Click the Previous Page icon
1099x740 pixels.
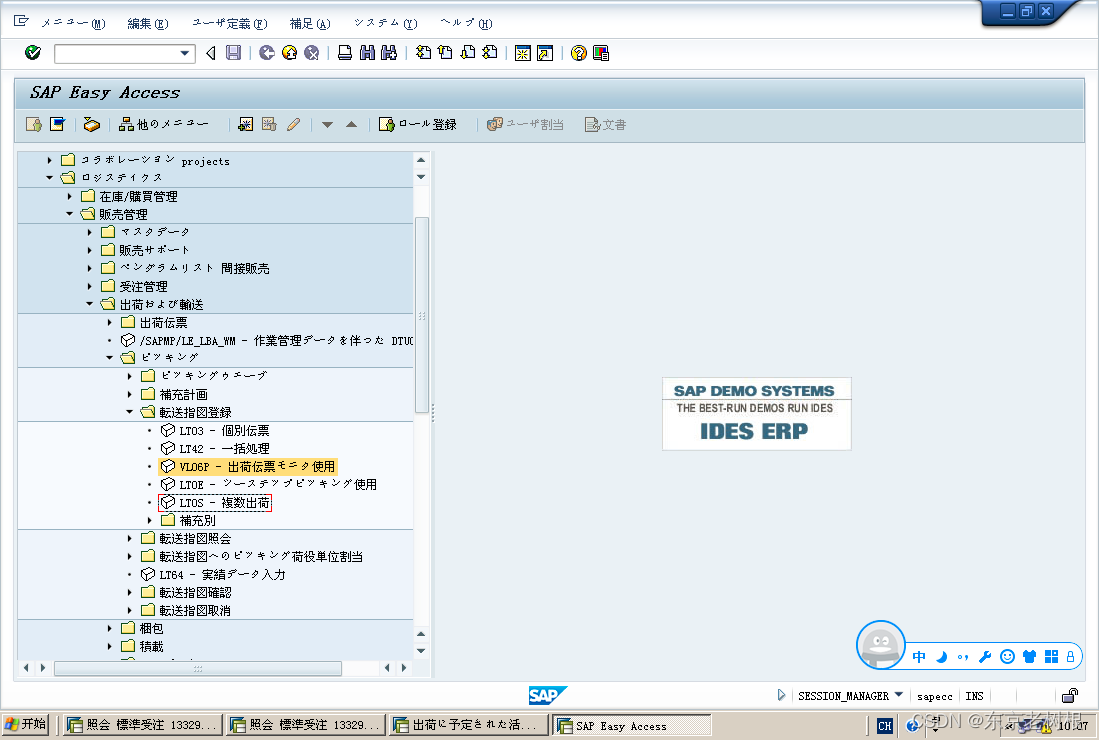(x=445, y=53)
